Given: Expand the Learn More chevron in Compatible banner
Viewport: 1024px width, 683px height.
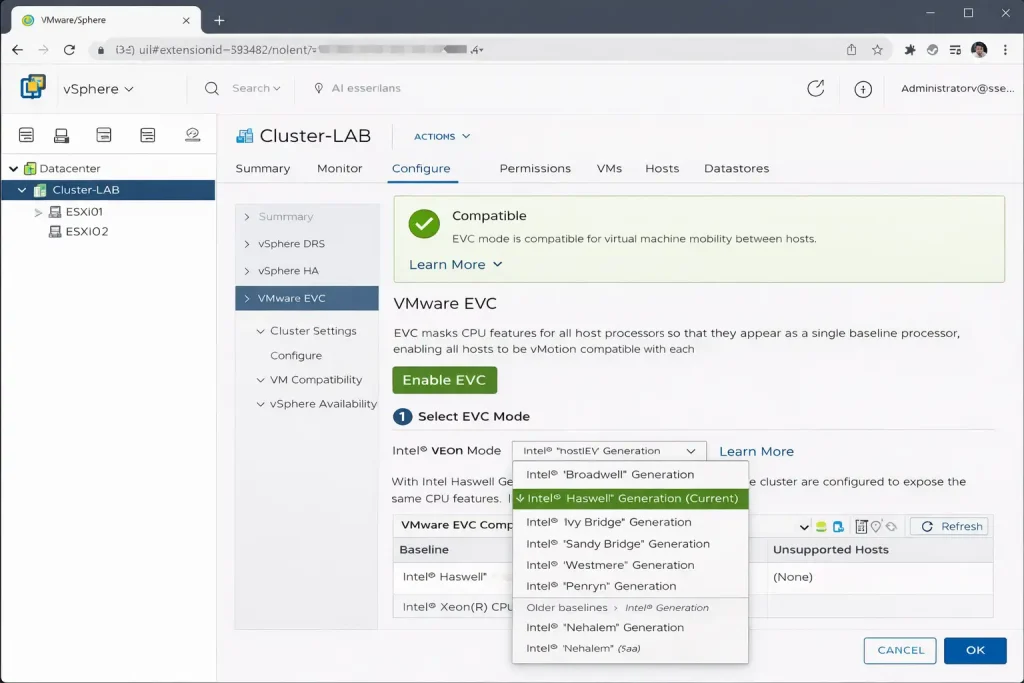Looking at the screenshot, I should 498,264.
